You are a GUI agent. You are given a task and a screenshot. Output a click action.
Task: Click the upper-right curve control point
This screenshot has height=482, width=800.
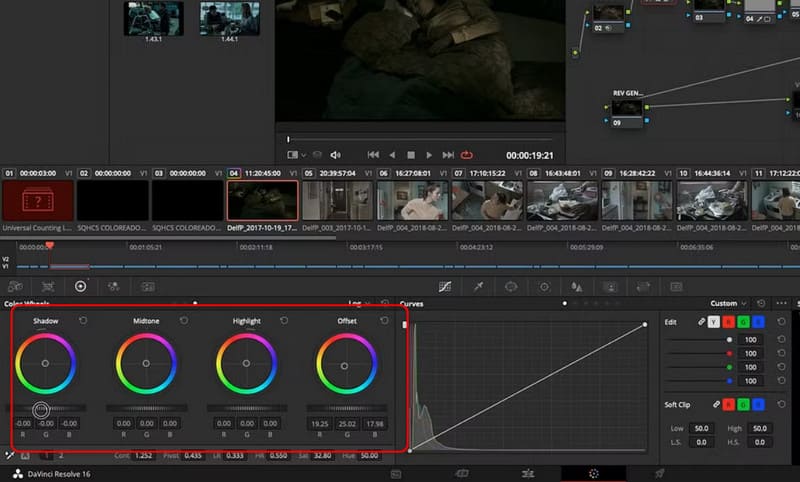[x=645, y=324]
